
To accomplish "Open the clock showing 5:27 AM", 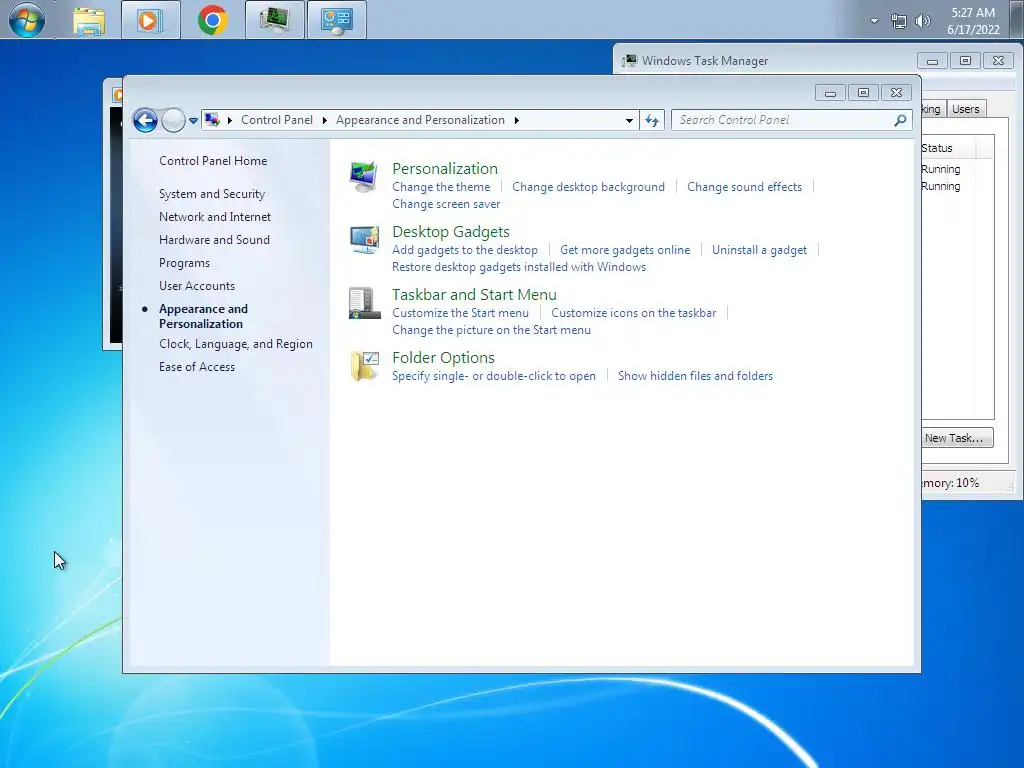I will [973, 21].
